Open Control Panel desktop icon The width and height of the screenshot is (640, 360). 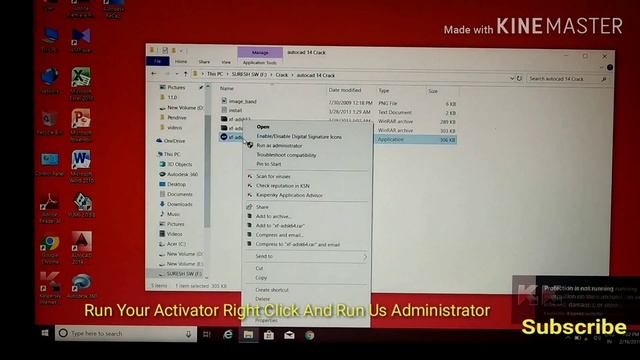(x=49, y=164)
